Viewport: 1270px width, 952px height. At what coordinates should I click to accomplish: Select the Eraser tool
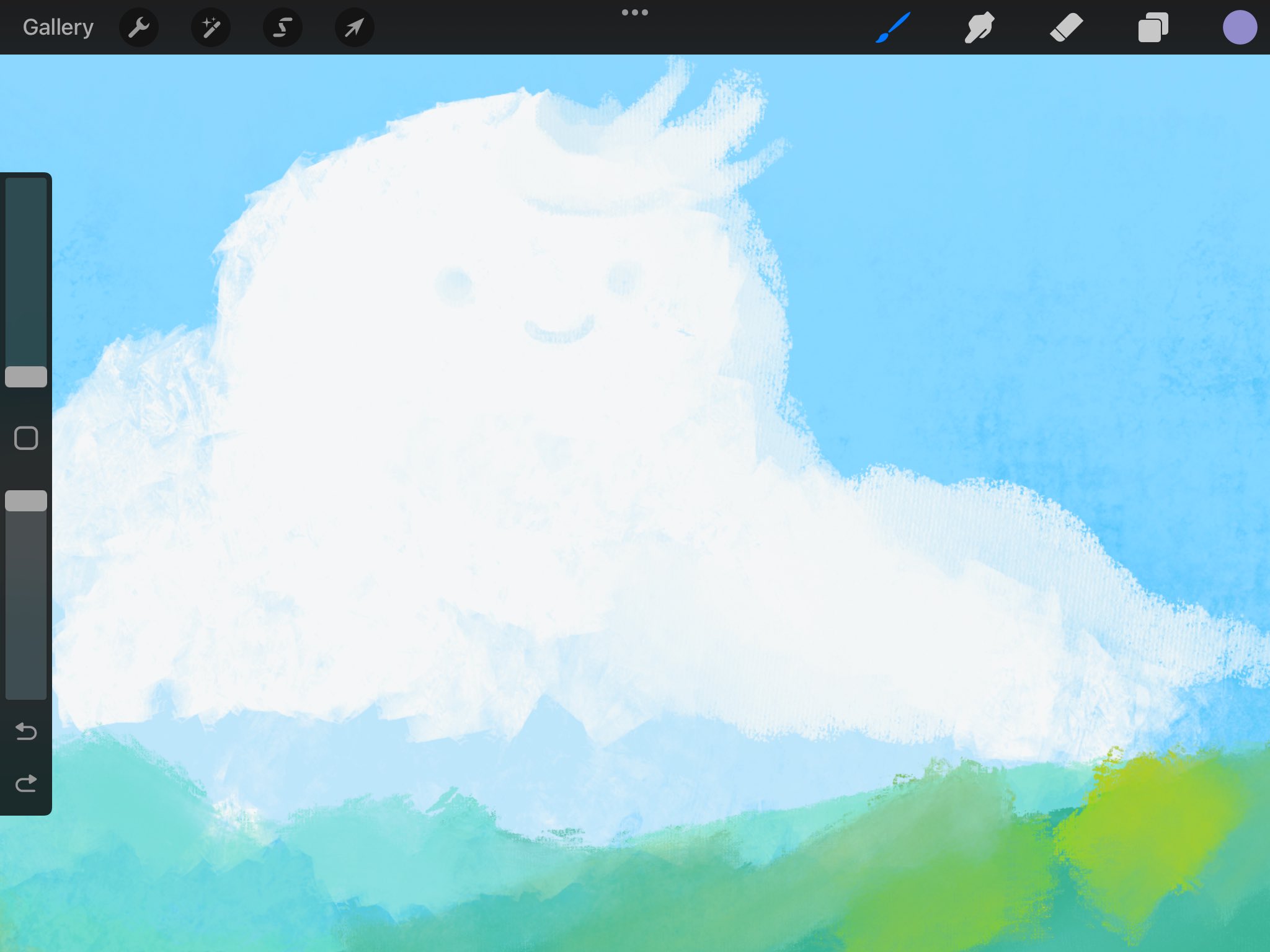[x=1066, y=27]
